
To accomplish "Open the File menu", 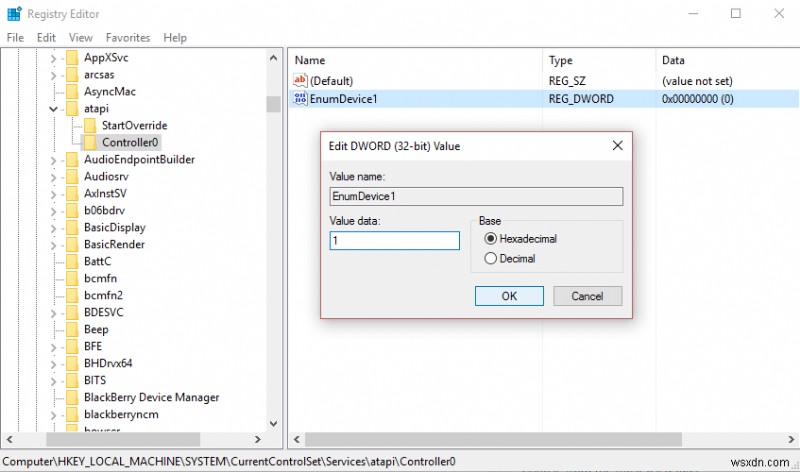I will pyautogui.click(x=15, y=37).
